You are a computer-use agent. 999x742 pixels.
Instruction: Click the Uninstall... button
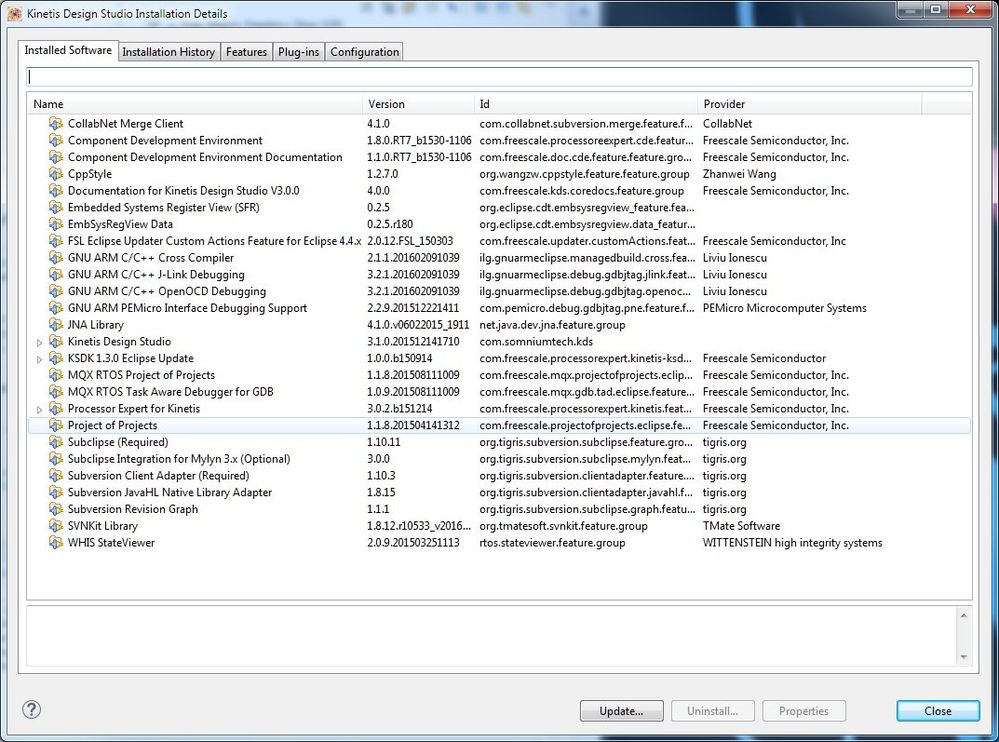tap(712, 711)
